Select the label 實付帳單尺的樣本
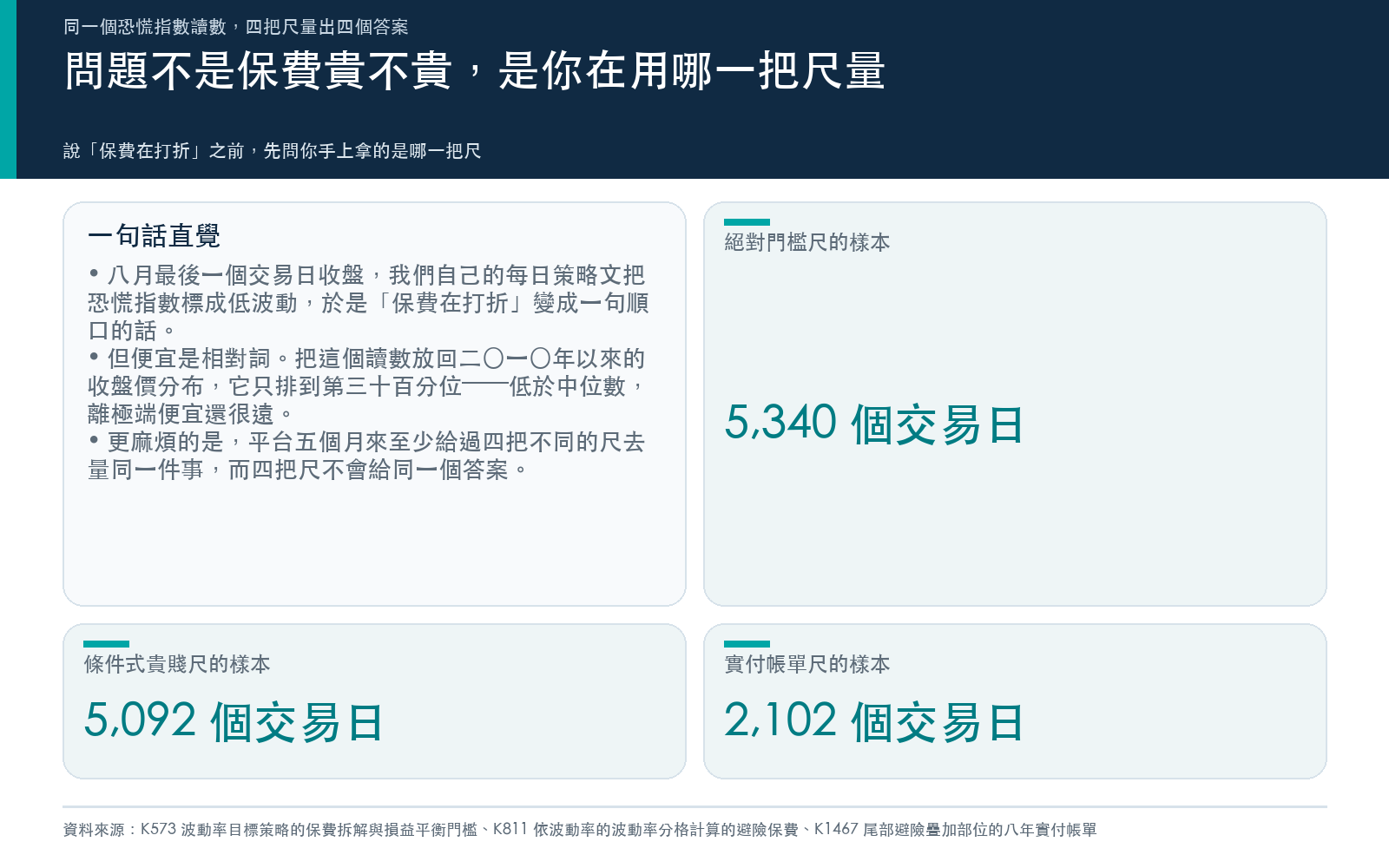Screen dimensions: 1389x868 tap(807, 664)
